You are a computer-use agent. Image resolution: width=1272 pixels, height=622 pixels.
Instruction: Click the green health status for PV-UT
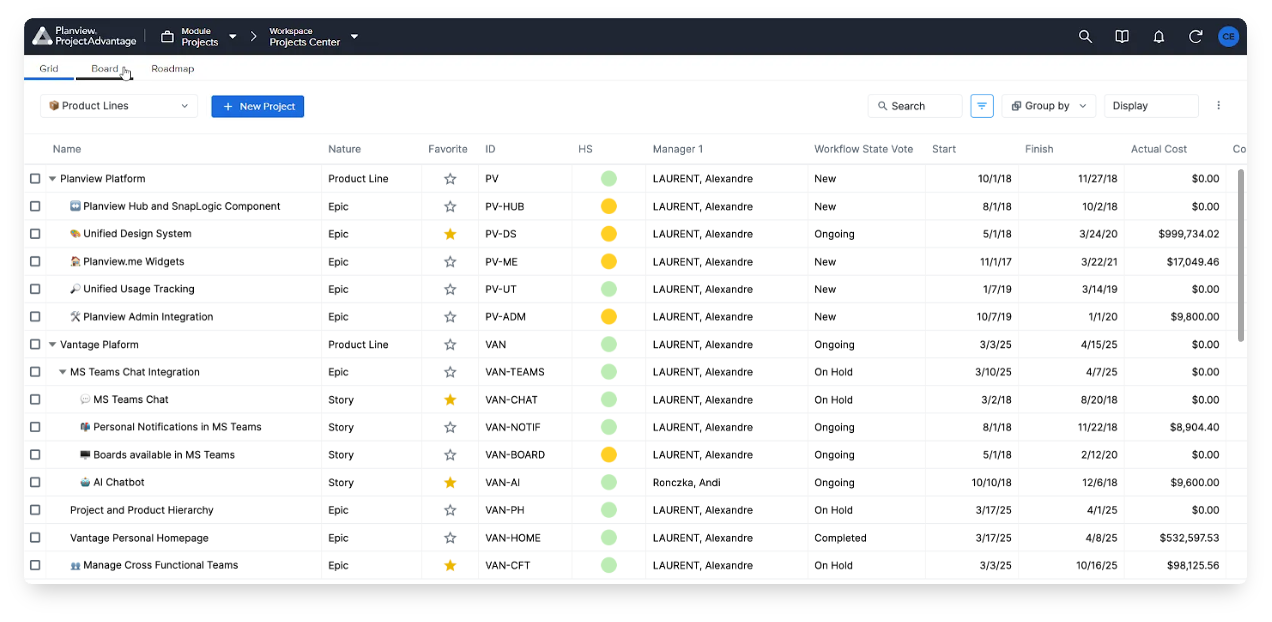[609, 289]
